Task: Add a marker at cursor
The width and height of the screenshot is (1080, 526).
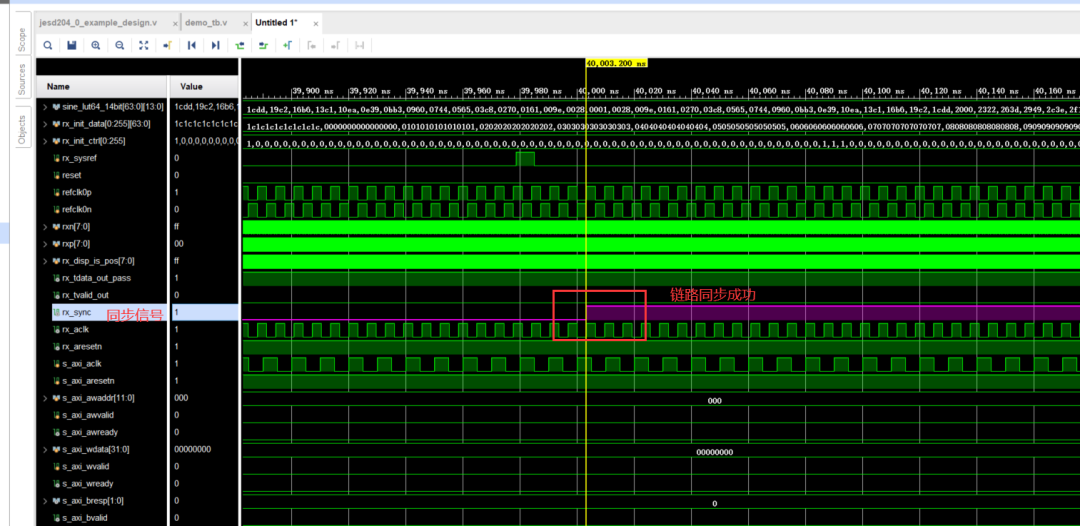Action: click(x=287, y=45)
